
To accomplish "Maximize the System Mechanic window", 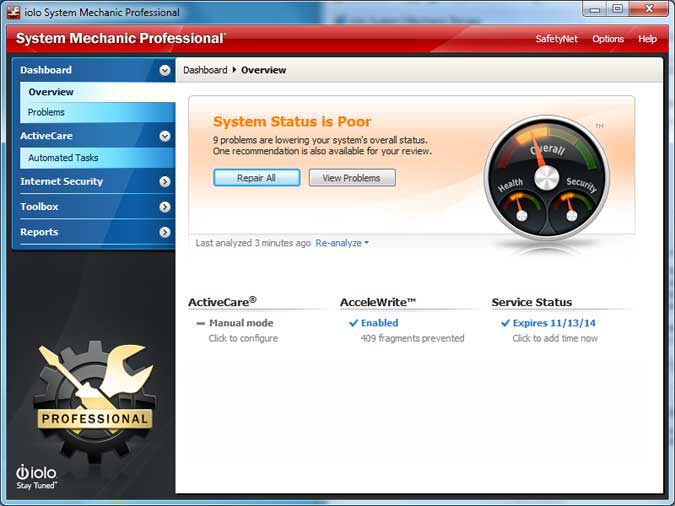I will [617, 9].
